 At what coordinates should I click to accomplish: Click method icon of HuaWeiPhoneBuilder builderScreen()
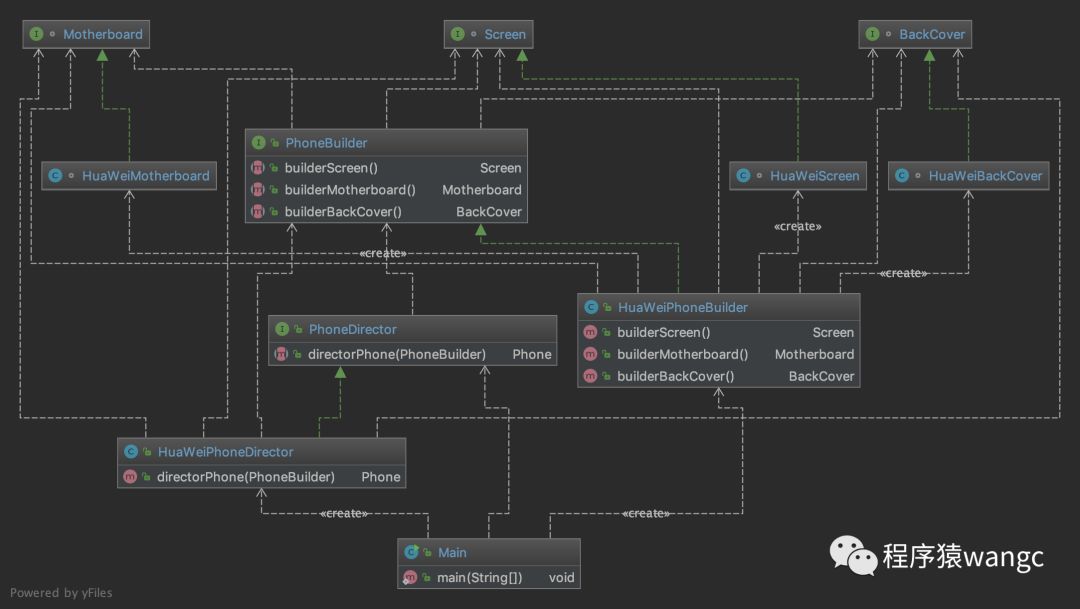coord(590,332)
